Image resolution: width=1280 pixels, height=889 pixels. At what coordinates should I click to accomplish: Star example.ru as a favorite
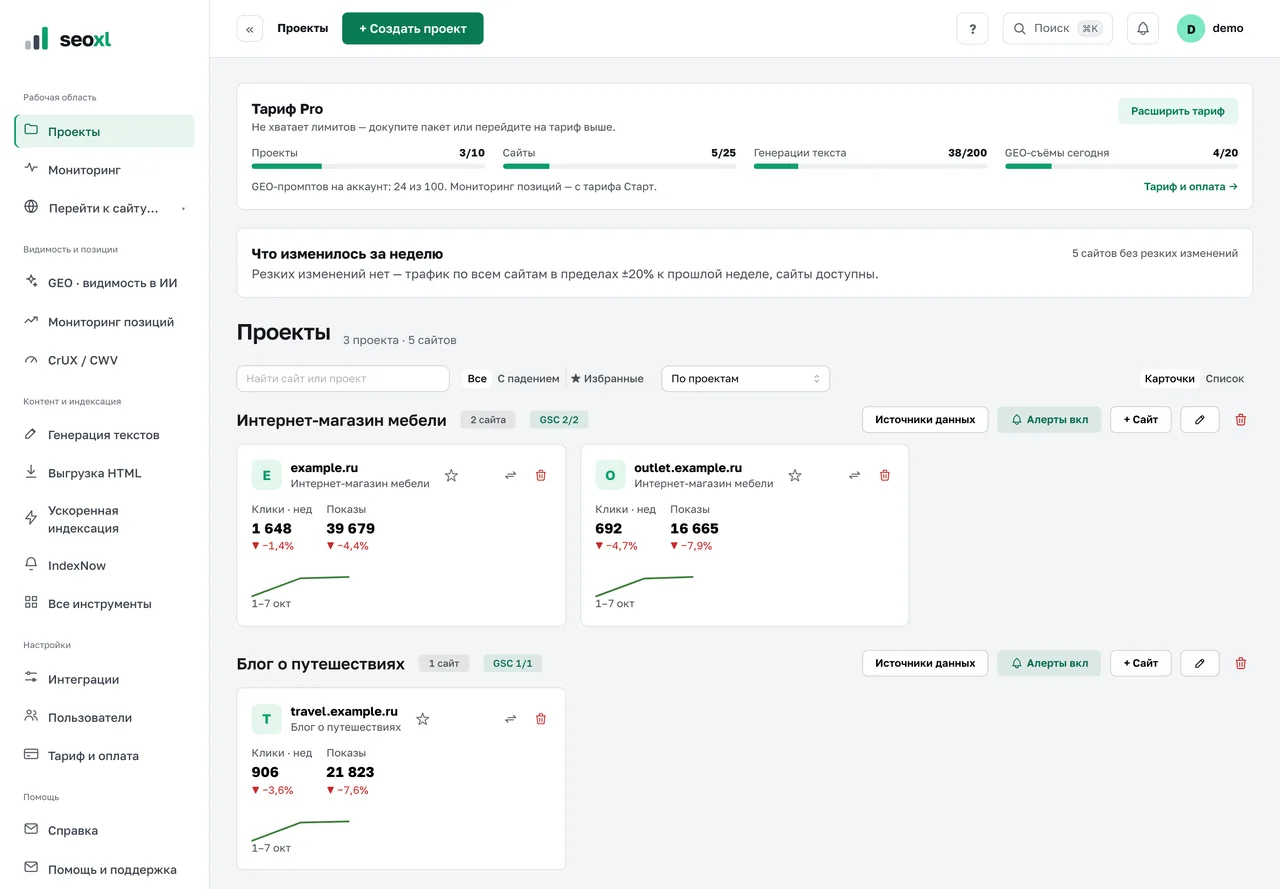point(451,476)
